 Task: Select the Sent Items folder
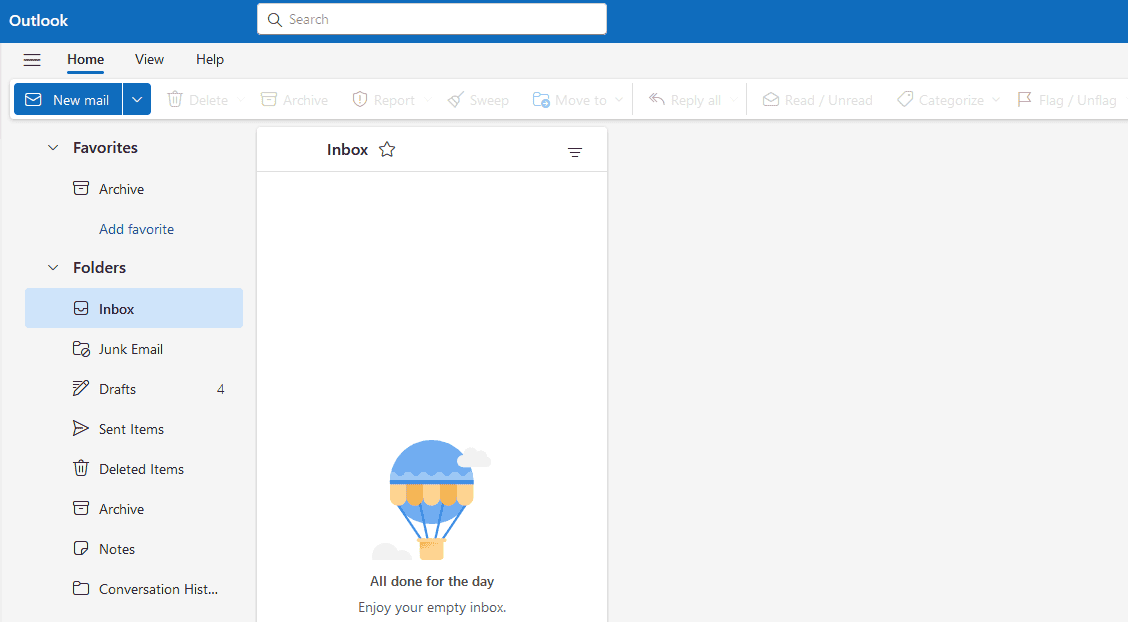130,428
